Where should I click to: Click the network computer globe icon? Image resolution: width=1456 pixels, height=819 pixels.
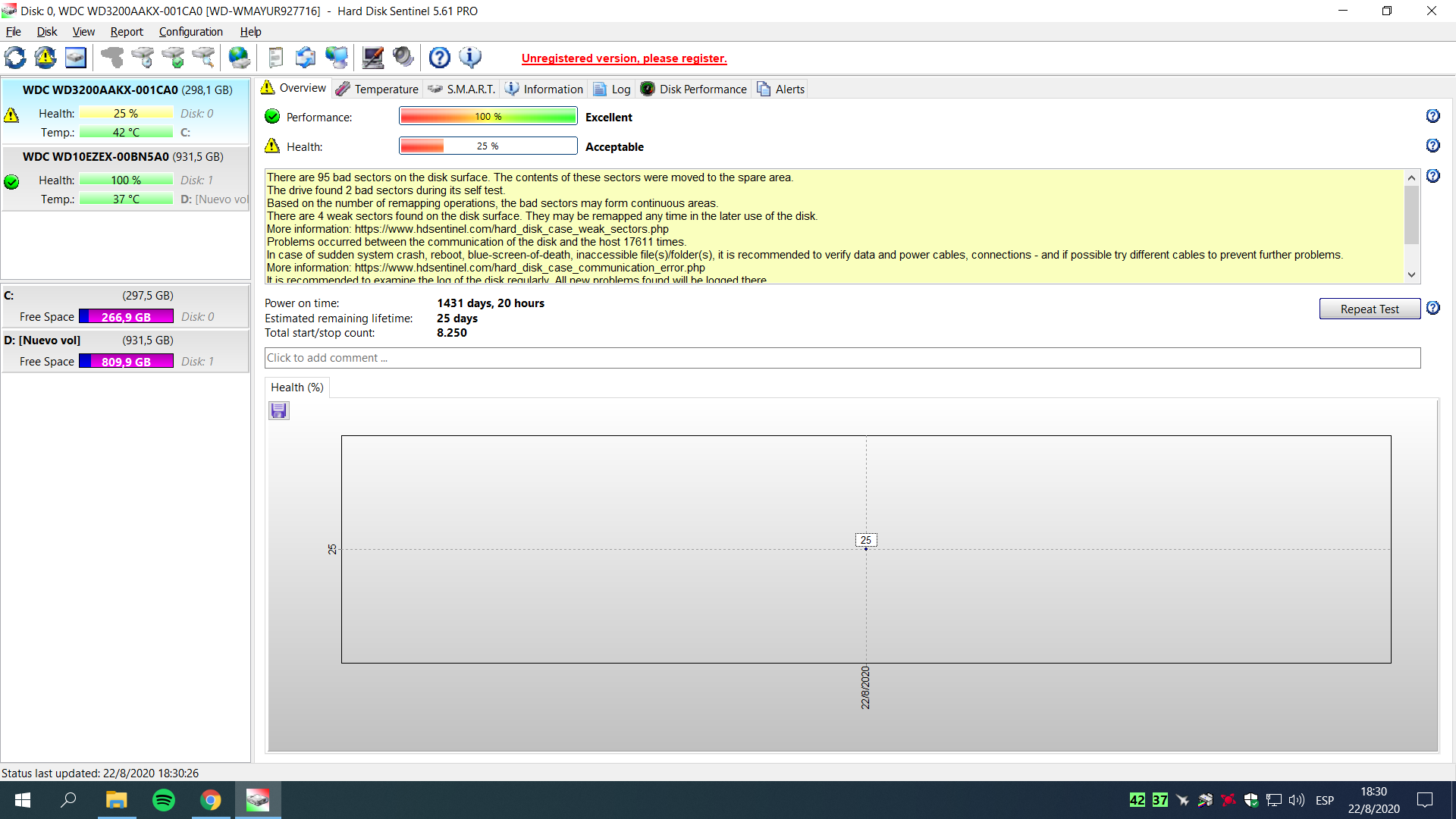coord(336,58)
